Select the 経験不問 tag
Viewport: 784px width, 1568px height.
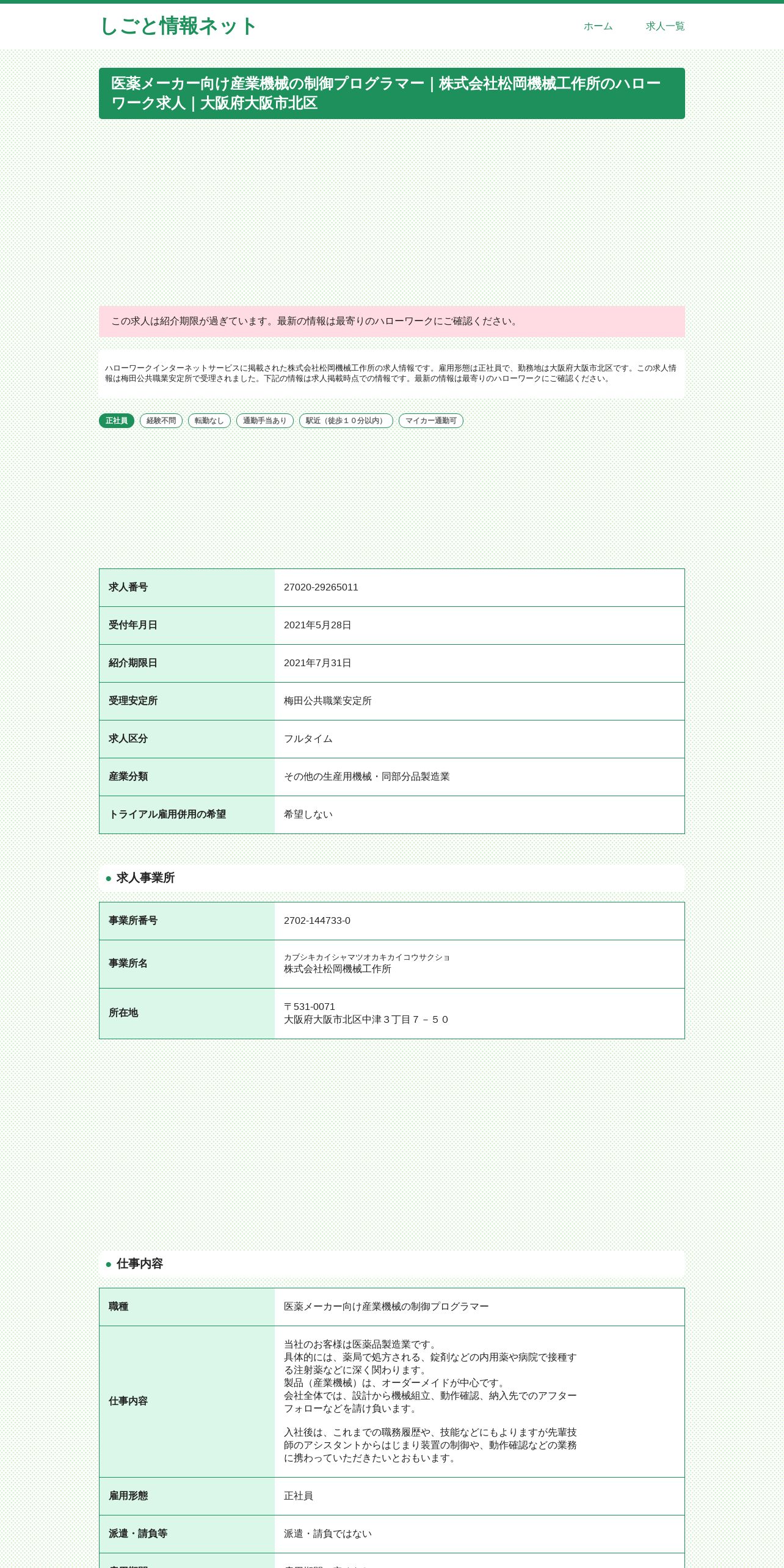[161, 421]
